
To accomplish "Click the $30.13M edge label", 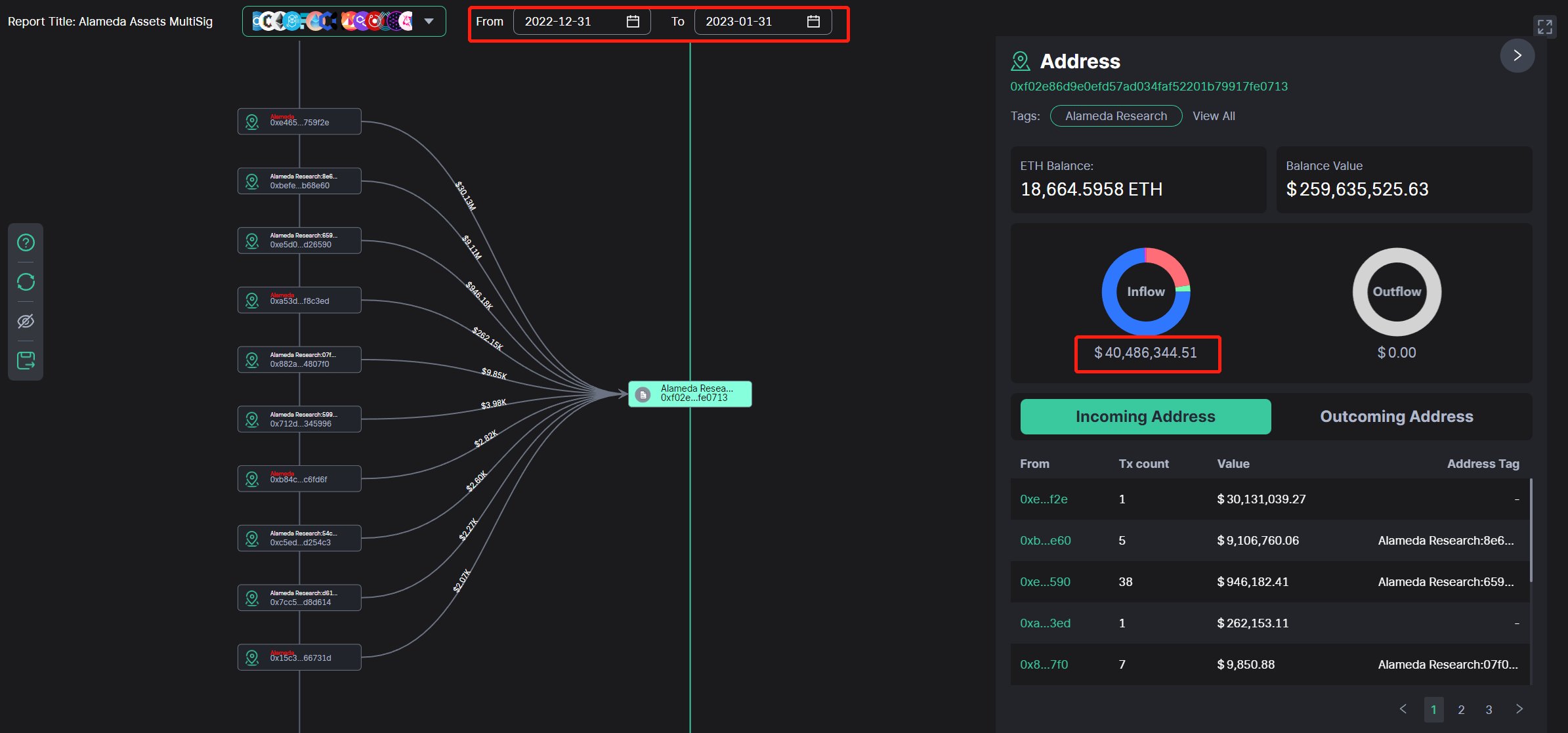I will (x=466, y=196).
